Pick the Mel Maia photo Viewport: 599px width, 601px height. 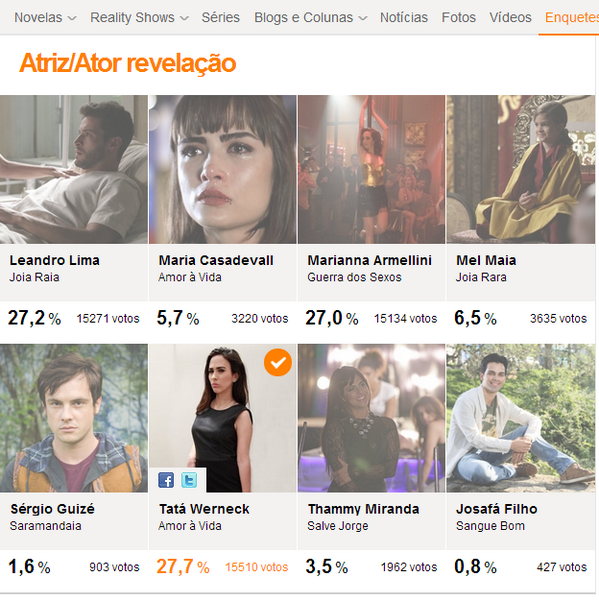(x=520, y=169)
